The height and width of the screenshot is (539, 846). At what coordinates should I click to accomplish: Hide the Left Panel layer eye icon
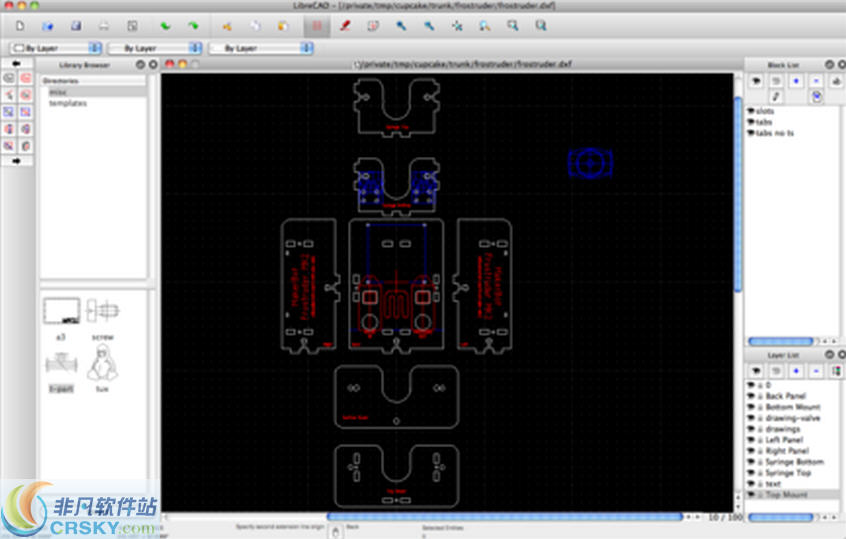click(x=751, y=440)
